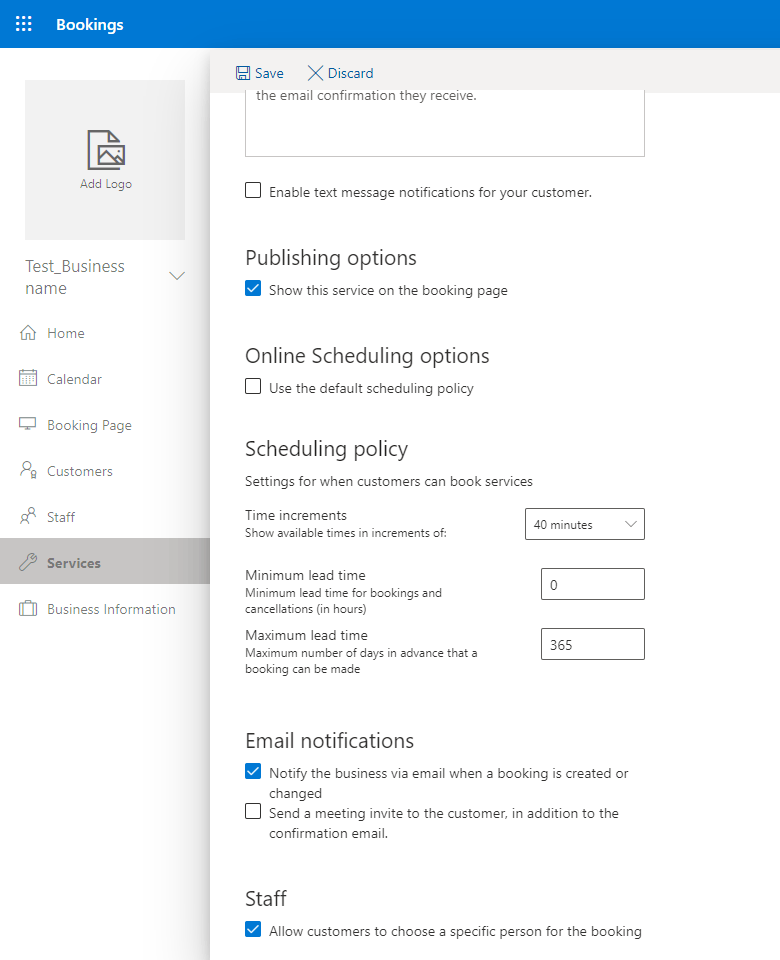Click the Save button label
The height and width of the screenshot is (960, 780).
coord(269,73)
